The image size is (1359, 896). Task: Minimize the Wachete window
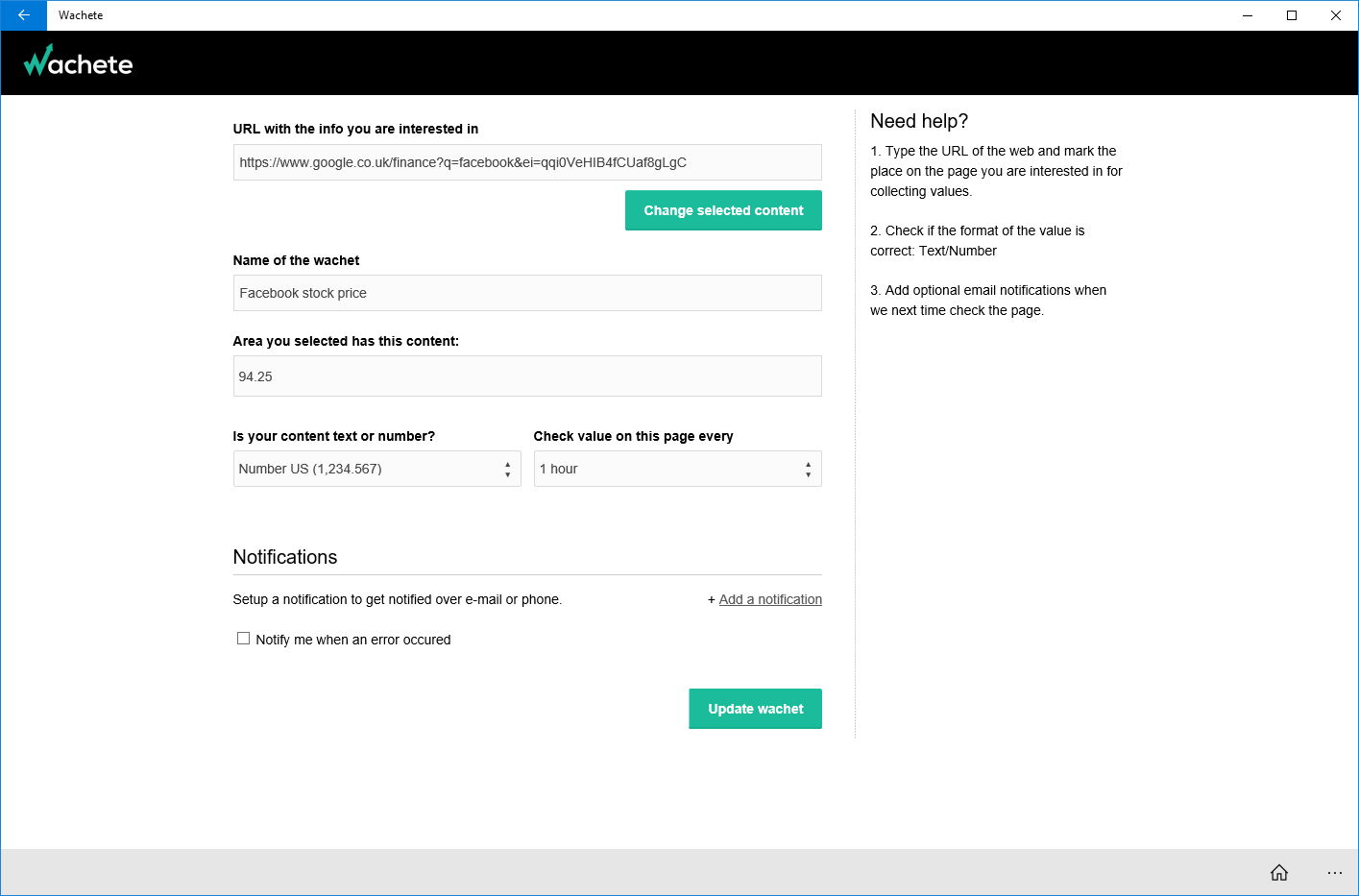1248,15
